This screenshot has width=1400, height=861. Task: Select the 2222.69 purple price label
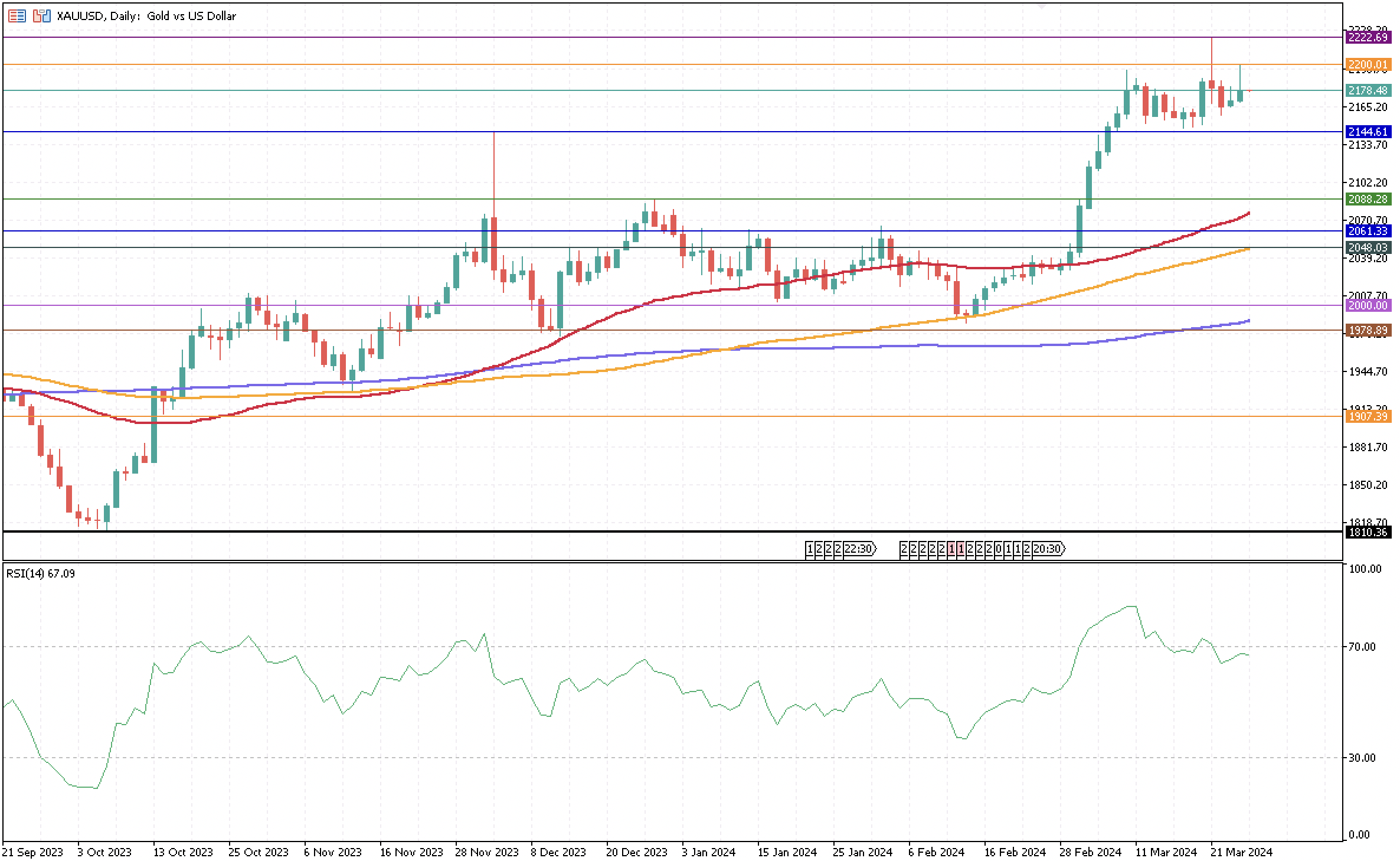click(1368, 37)
